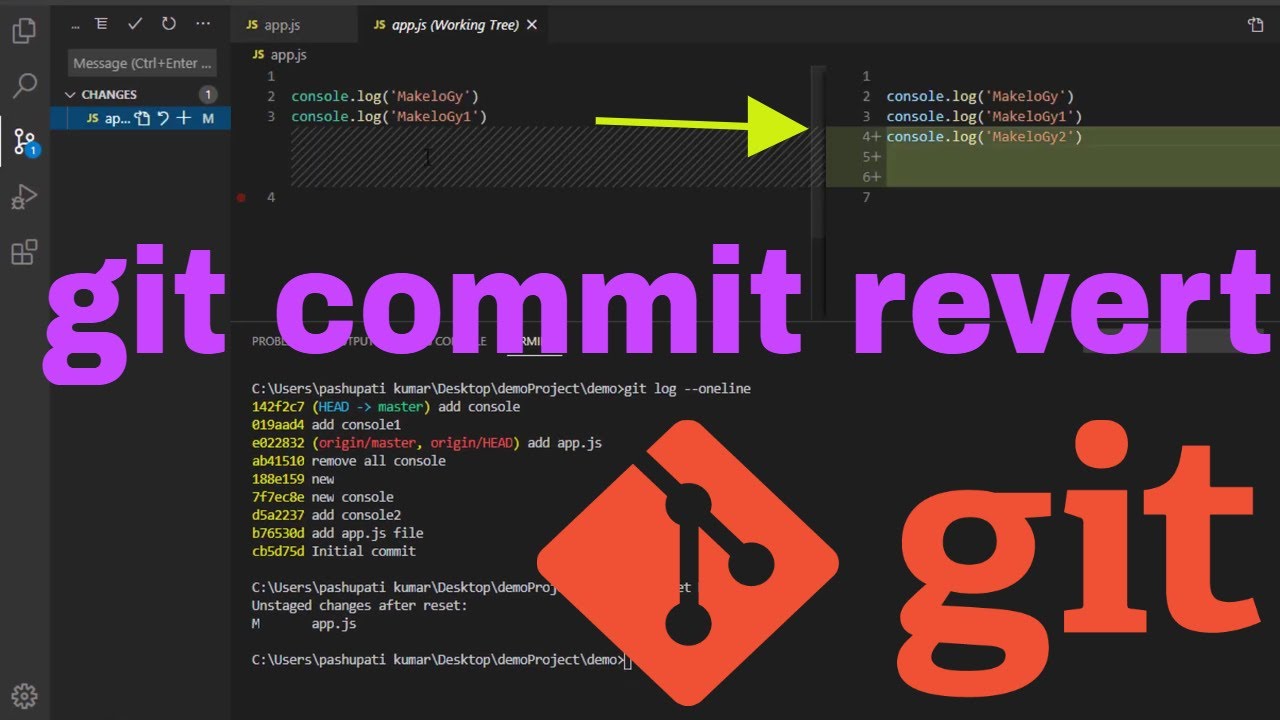Screen dimensions: 1280x720
Task: Click the '188e159 new' terminal line
Action: [x=293, y=479]
